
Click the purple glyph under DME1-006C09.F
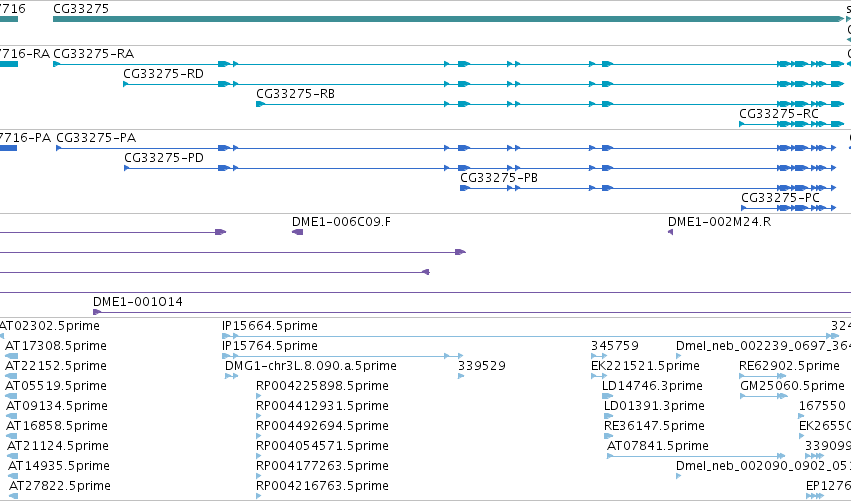[x=297, y=232]
